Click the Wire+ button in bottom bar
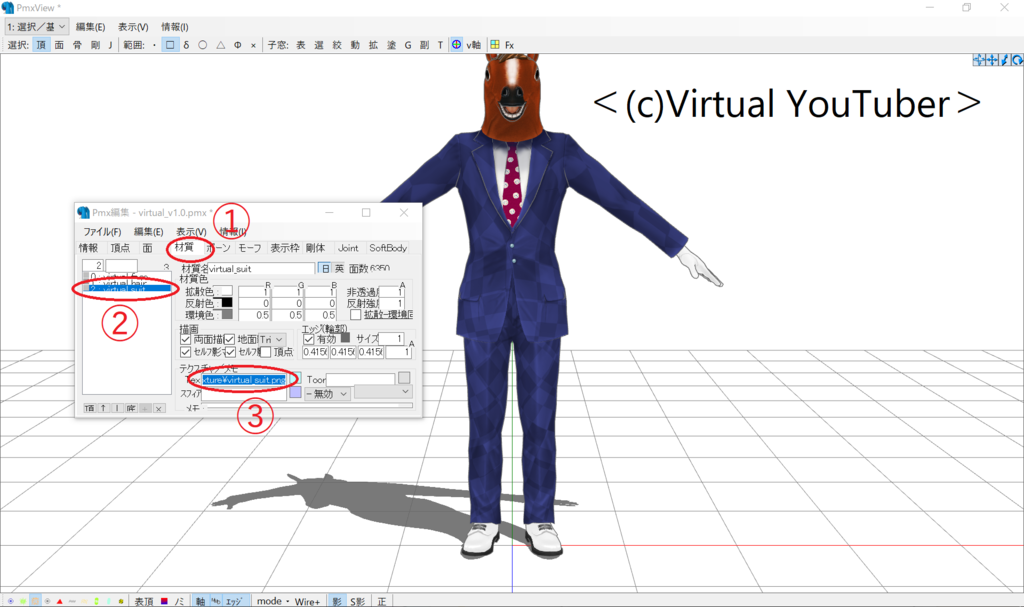Image resolution: width=1024 pixels, height=607 pixels. pos(307,601)
